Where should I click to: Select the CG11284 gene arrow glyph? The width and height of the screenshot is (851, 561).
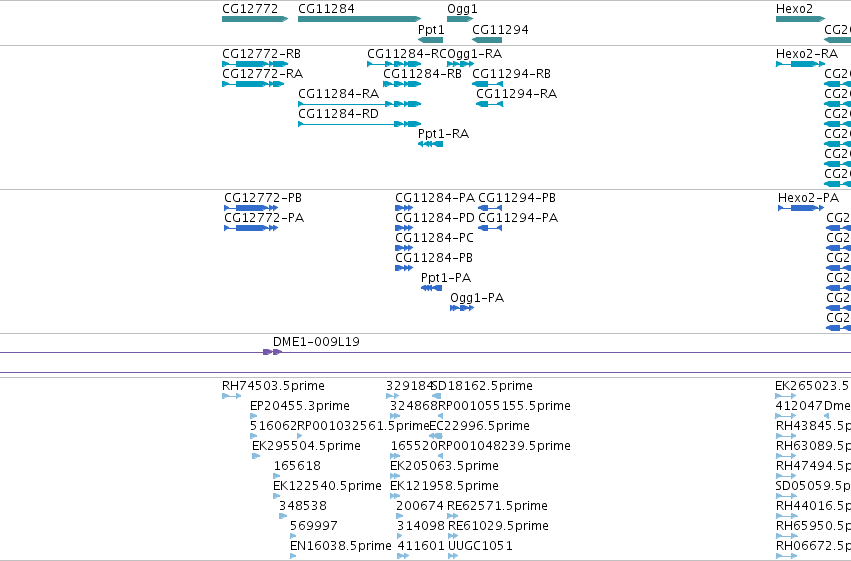coord(359,20)
